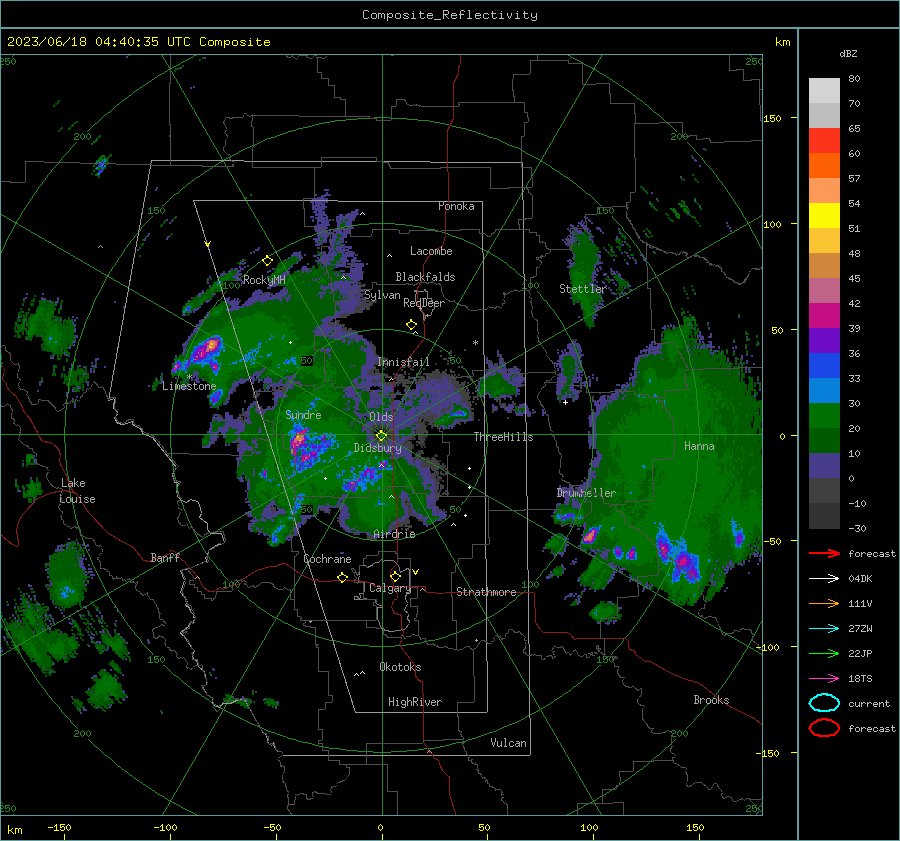This screenshot has width=900, height=841.
Task: Click the Banff town label
Action: click(165, 557)
